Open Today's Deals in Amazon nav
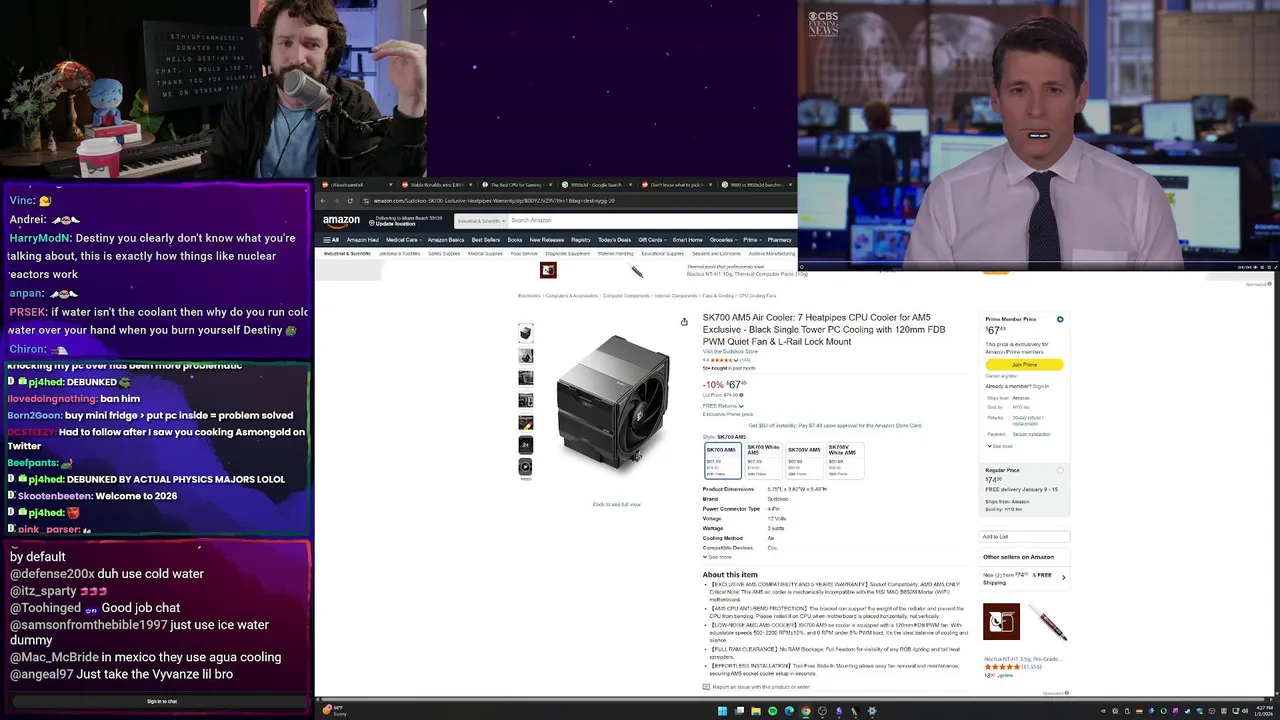 (615, 240)
